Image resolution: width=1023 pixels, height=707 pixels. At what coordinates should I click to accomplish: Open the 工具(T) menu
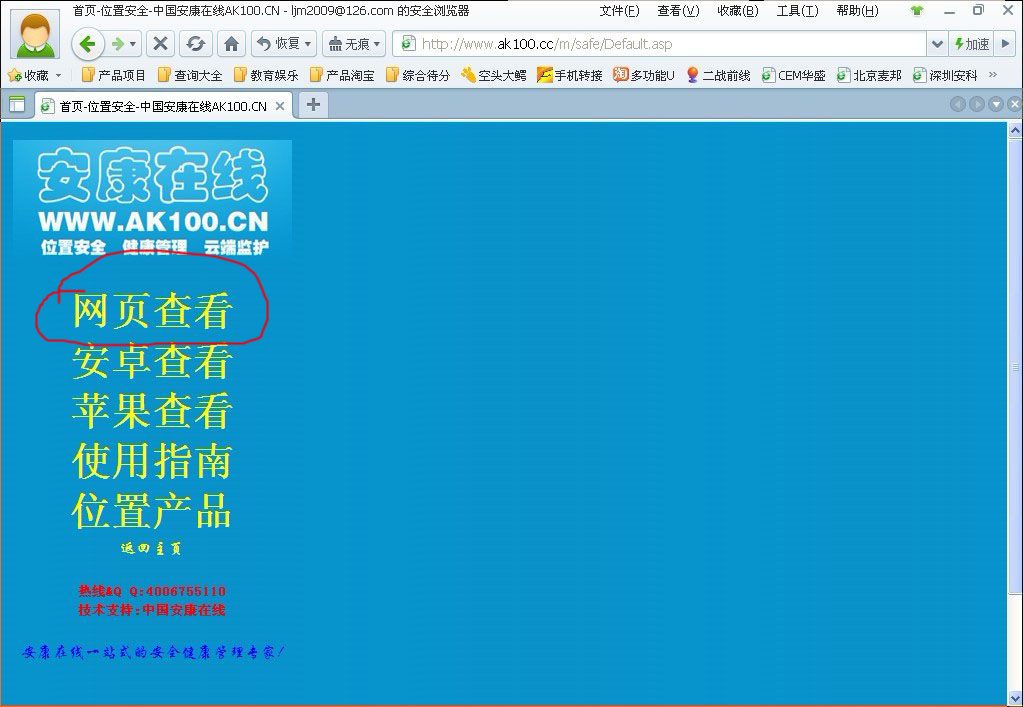(797, 11)
